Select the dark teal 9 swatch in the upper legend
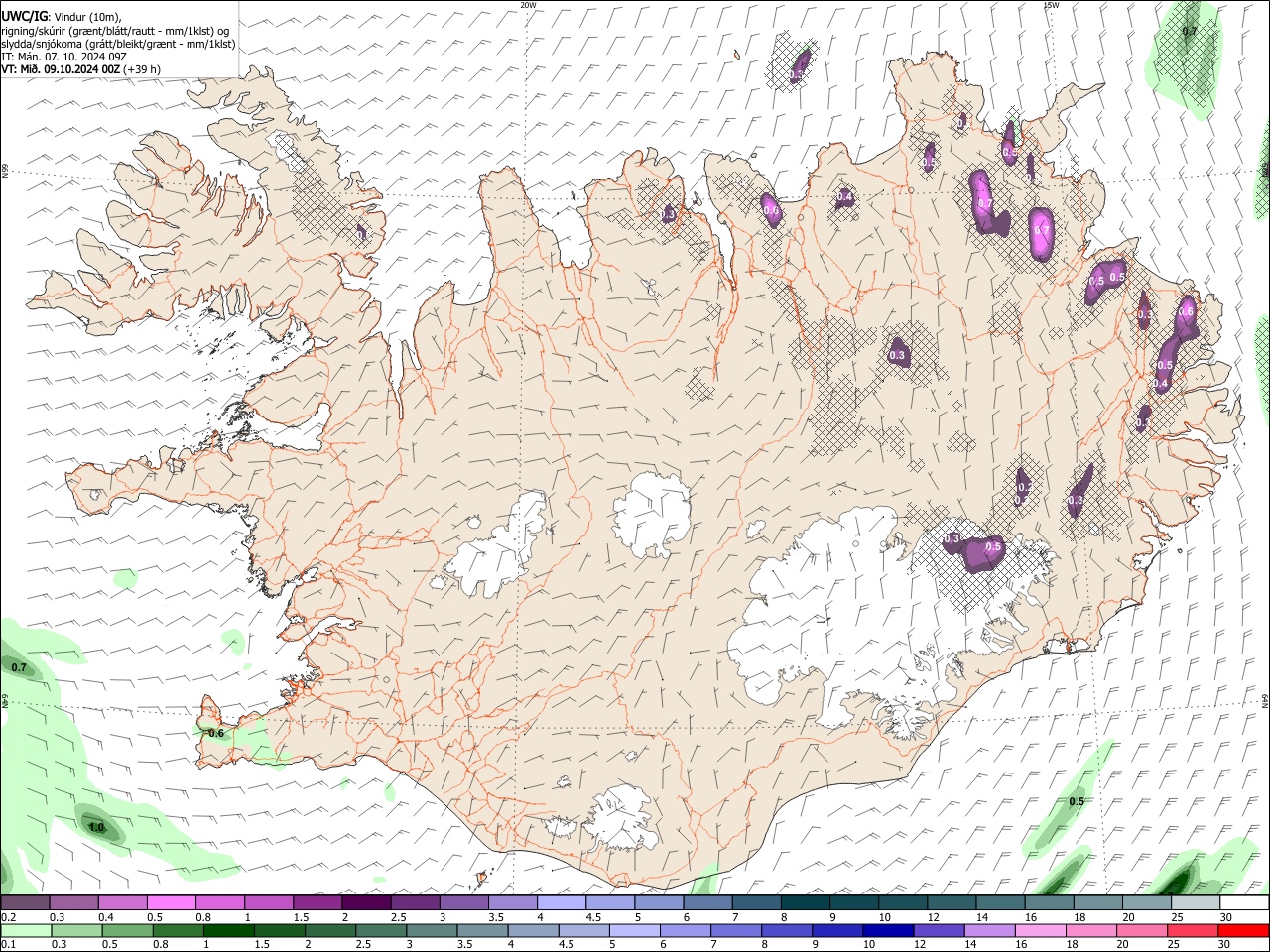This screenshot has width=1270, height=952. point(854,903)
